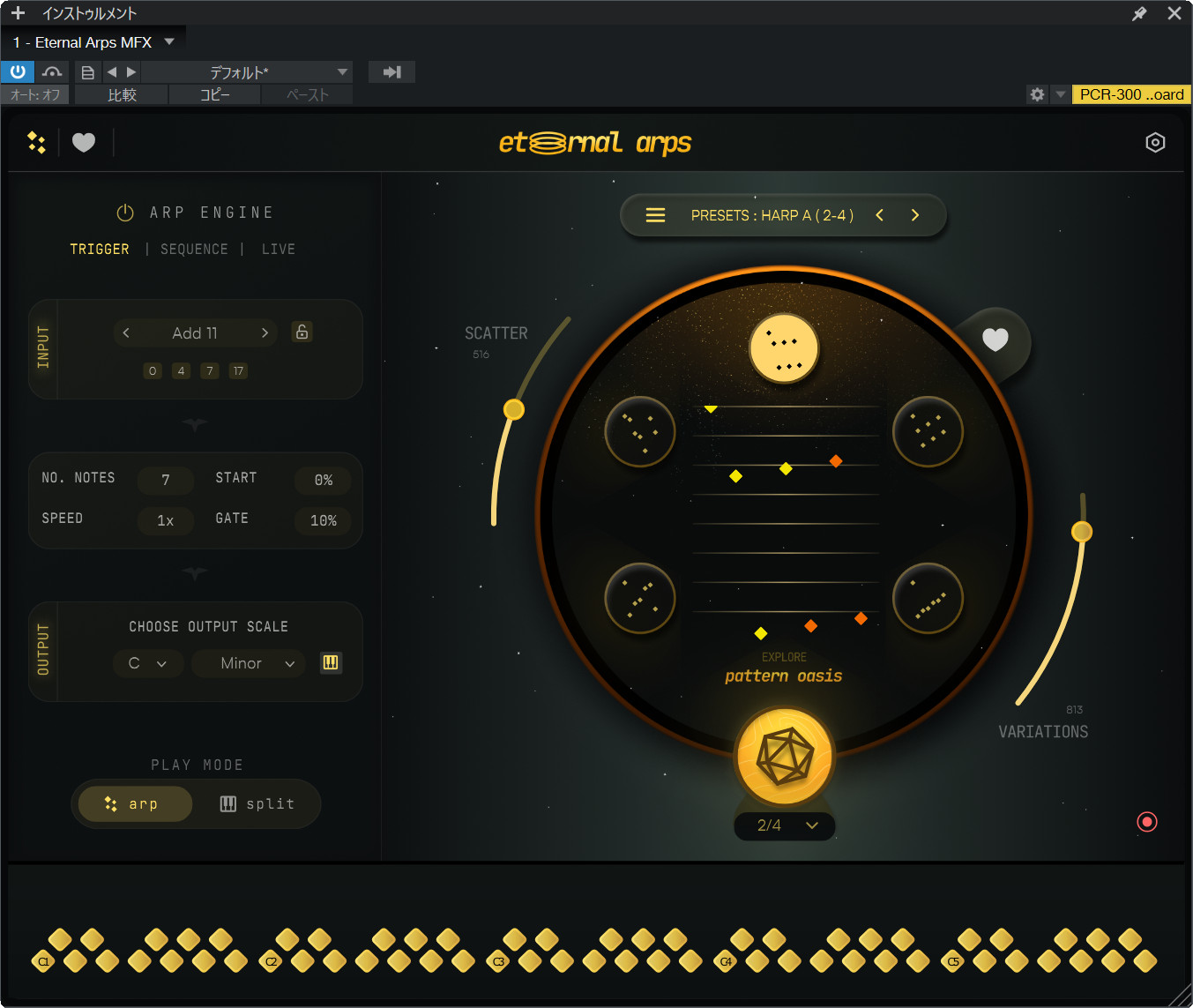Click the sidechain arrow button in host toolbar
This screenshot has height=1008, width=1193.
392,72
